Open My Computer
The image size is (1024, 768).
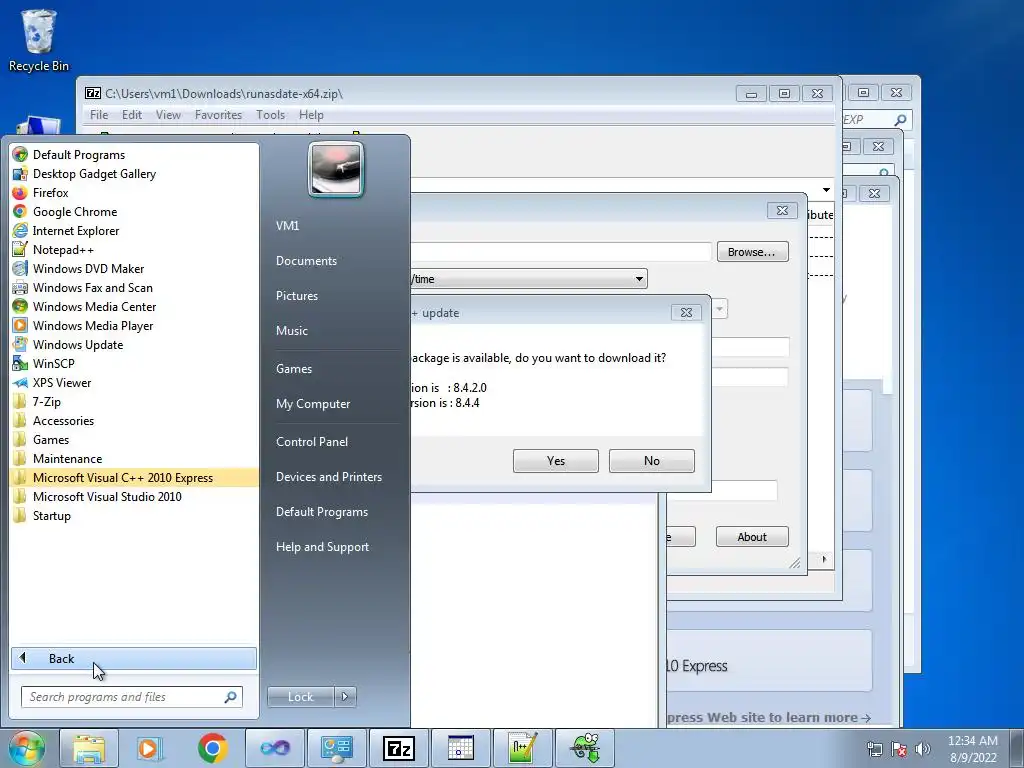tap(313, 404)
